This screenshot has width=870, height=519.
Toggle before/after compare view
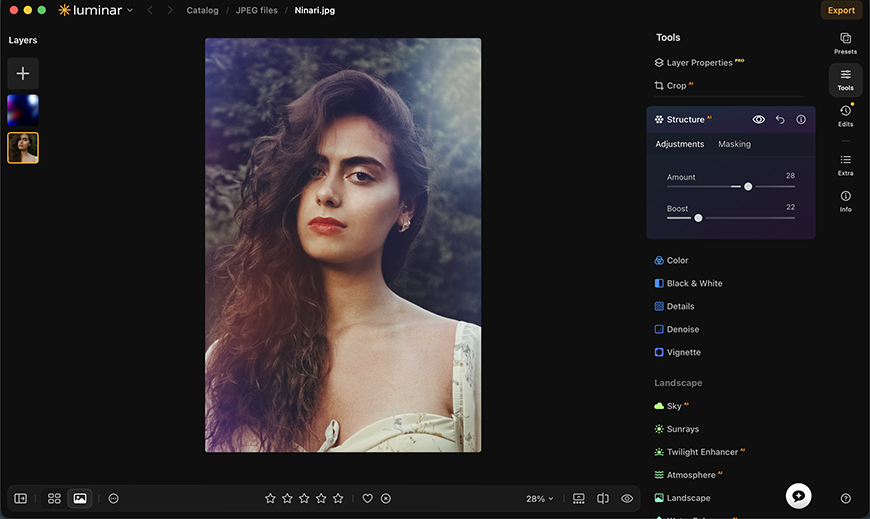point(603,498)
